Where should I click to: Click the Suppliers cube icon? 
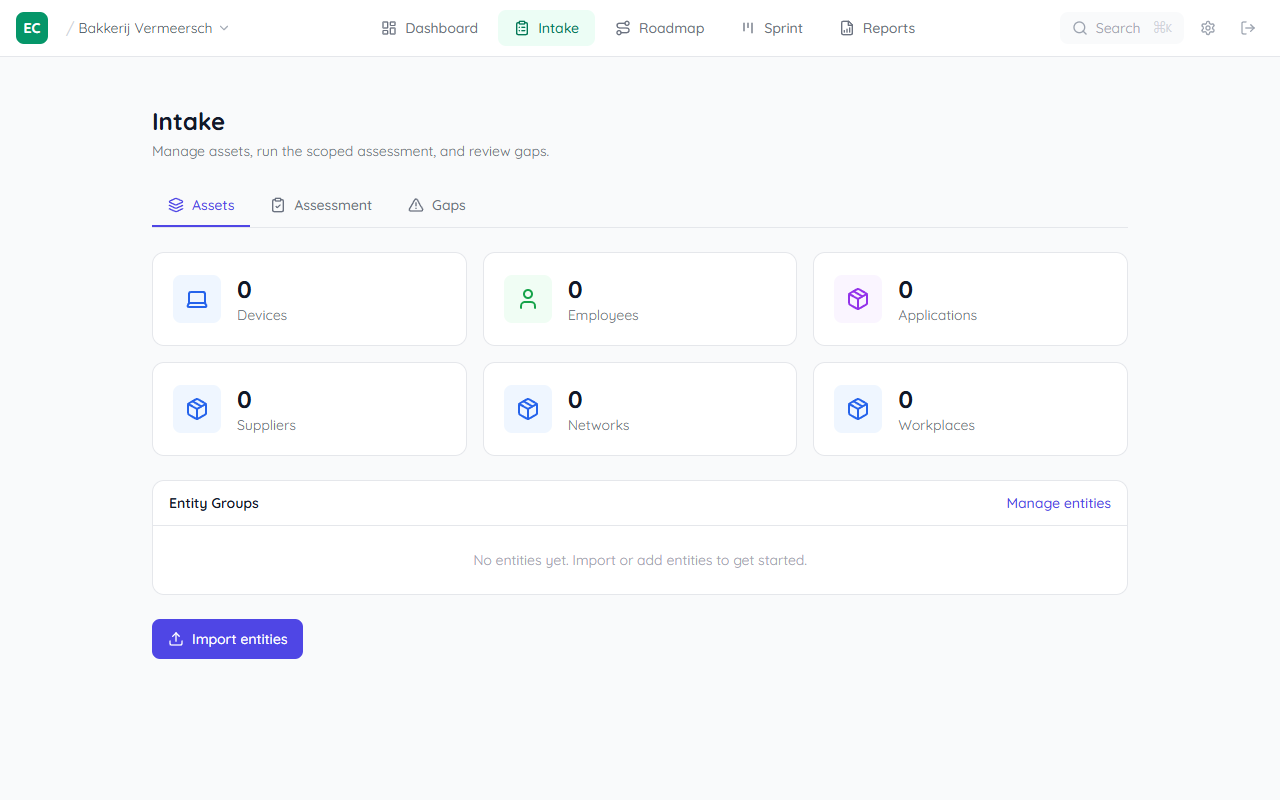(x=197, y=409)
